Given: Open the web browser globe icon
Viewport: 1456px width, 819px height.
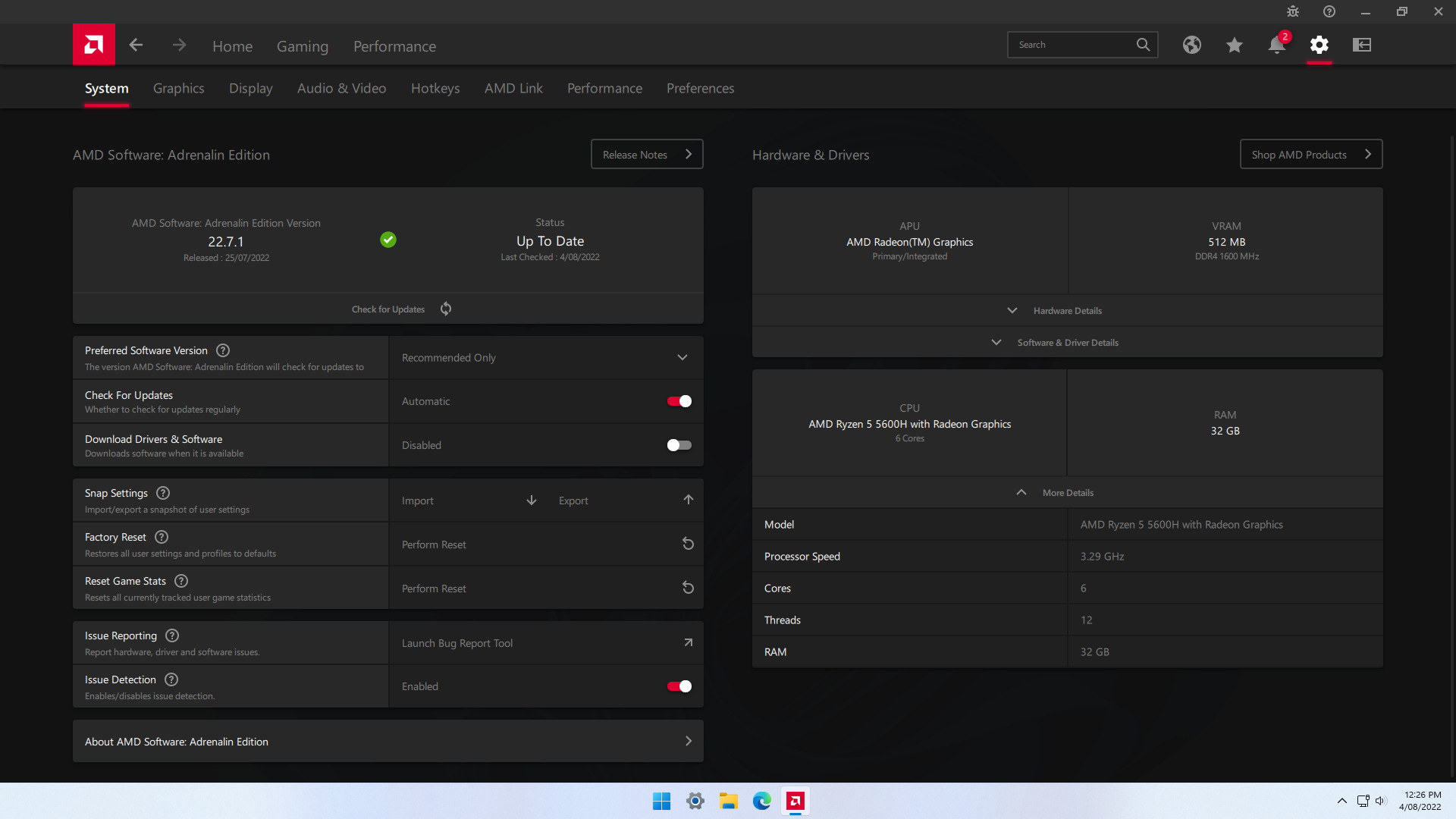Looking at the screenshot, I should 1192,45.
